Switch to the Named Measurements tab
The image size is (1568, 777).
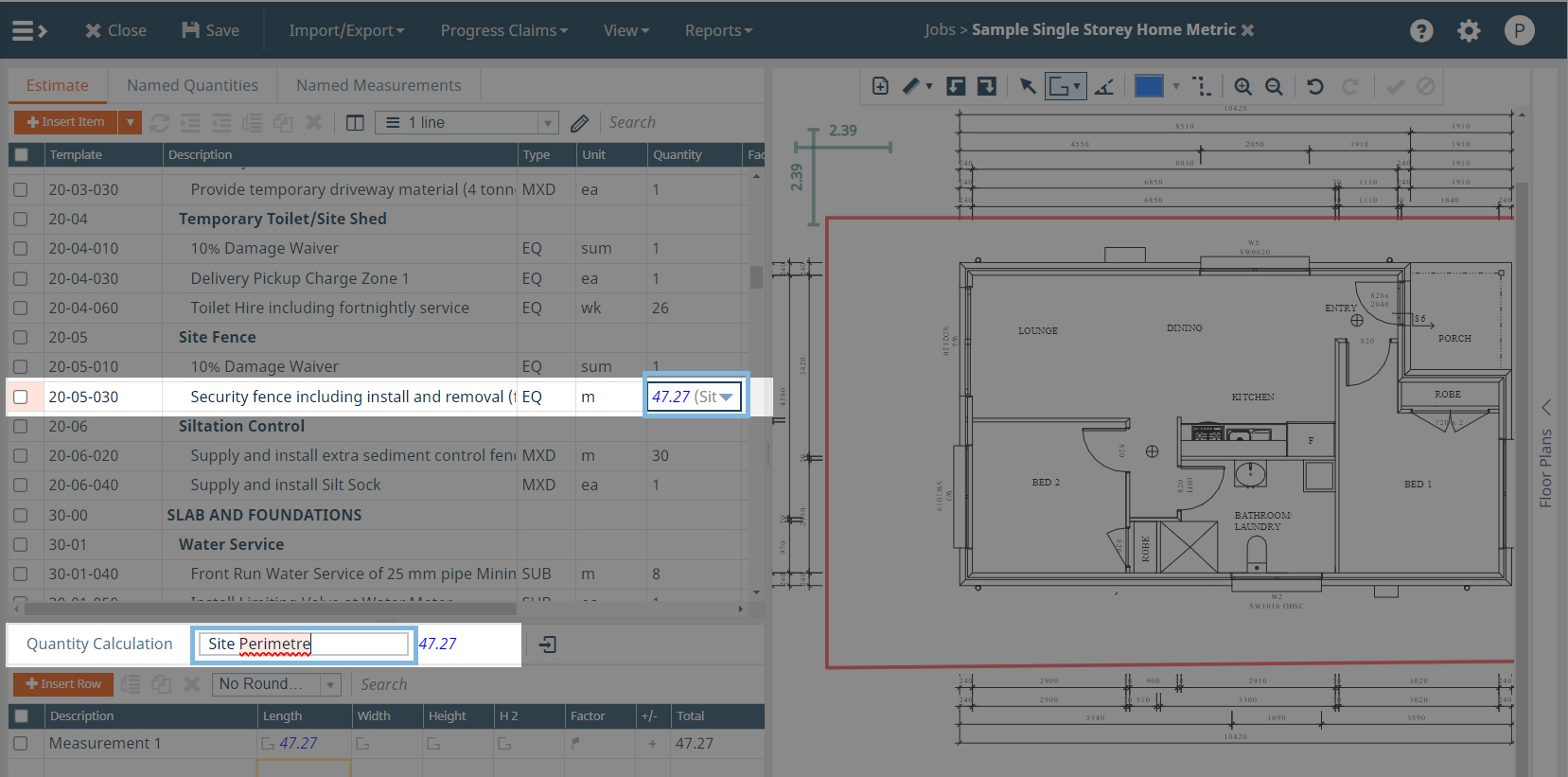(379, 85)
